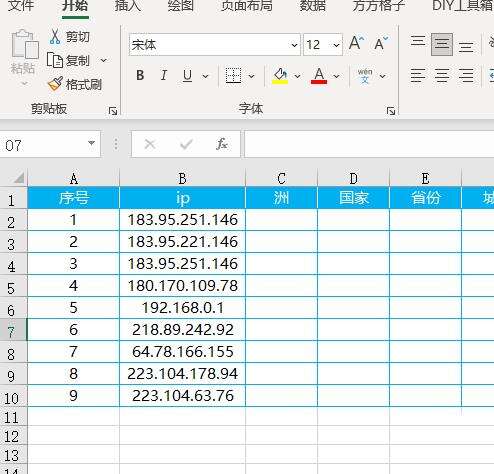This screenshot has width=494, height=474.
Task: Apply the yellow fill color bucket
Action: point(280,76)
